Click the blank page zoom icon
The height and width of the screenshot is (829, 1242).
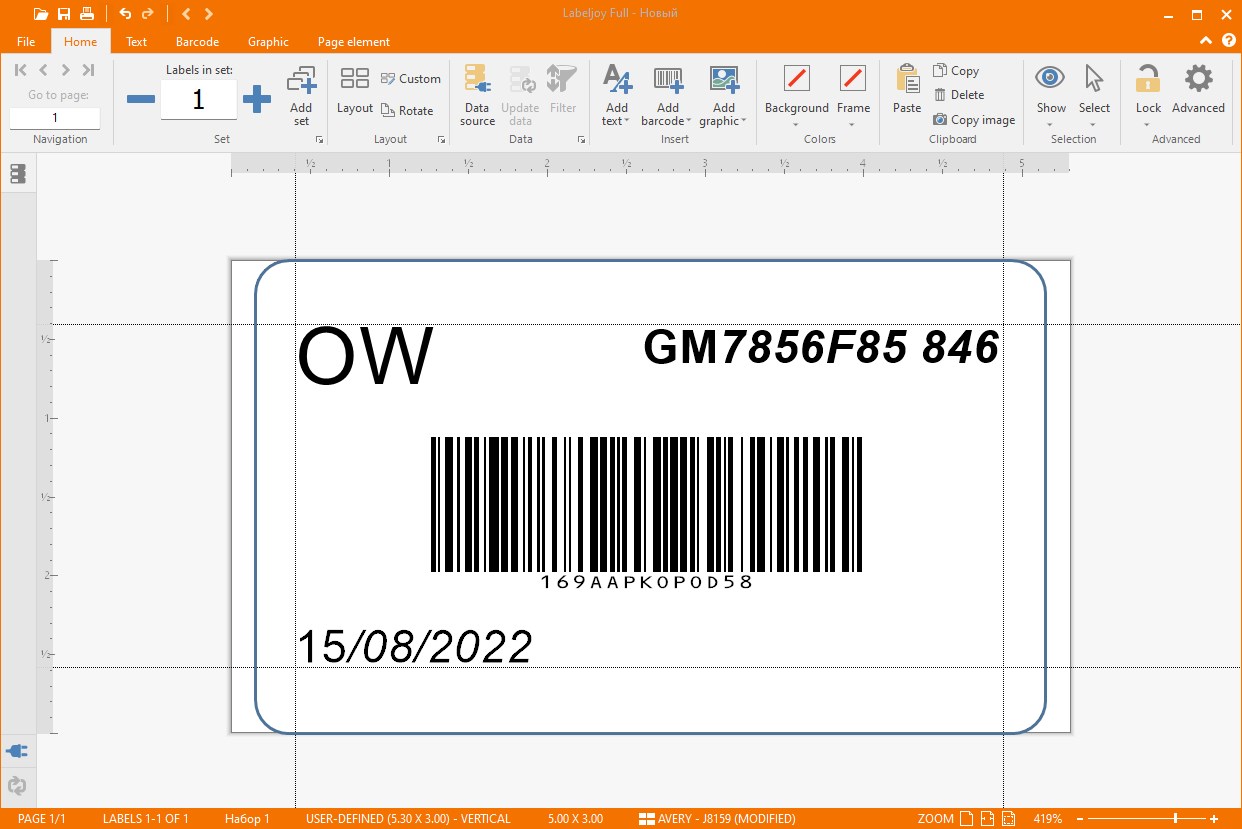tap(967, 819)
